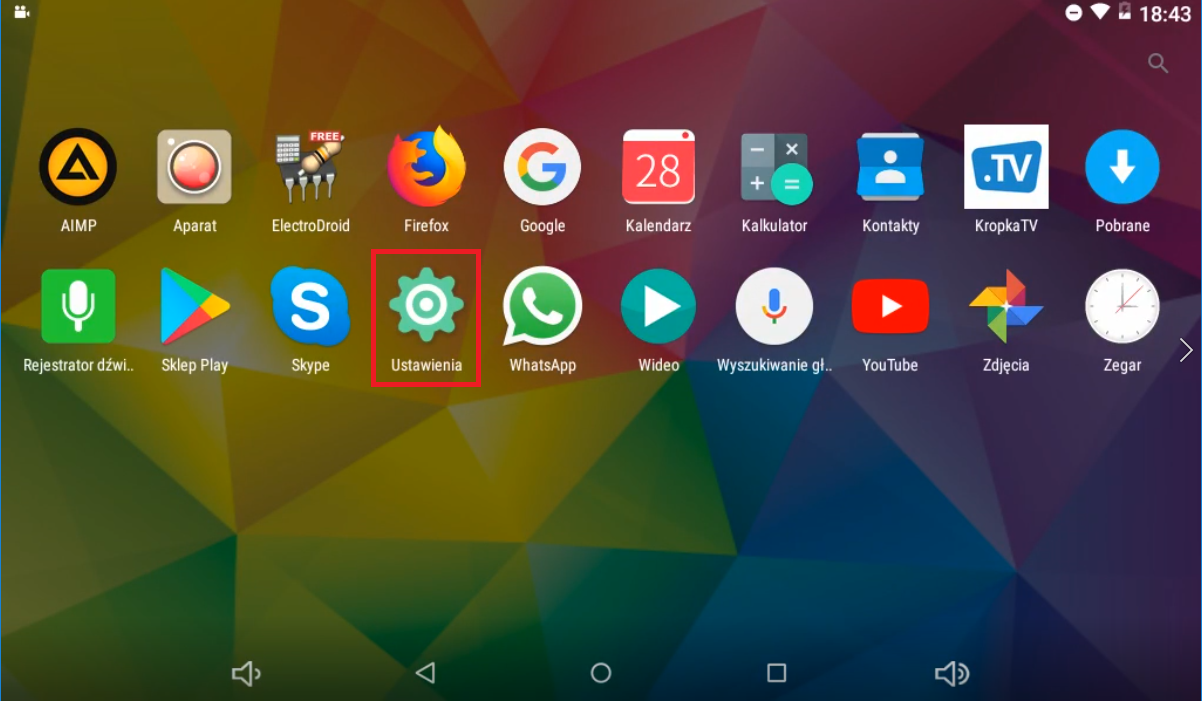
Task: Open Pobrane downloads app
Action: point(1122,167)
